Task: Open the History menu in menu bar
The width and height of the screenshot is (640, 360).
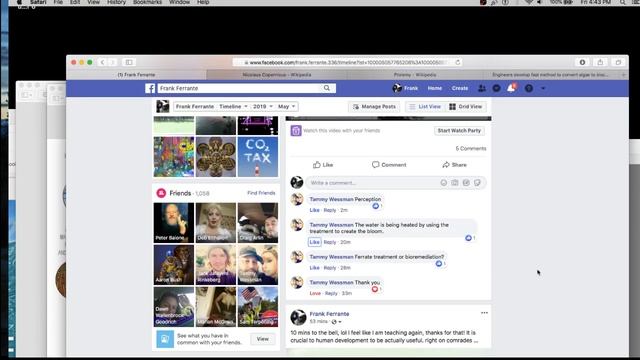Action: pyautogui.click(x=116, y=2)
